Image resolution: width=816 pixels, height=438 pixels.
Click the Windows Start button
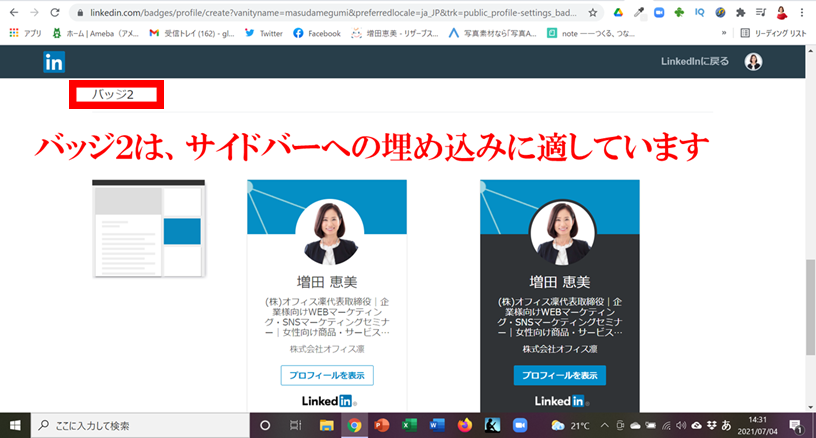coord(15,425)
